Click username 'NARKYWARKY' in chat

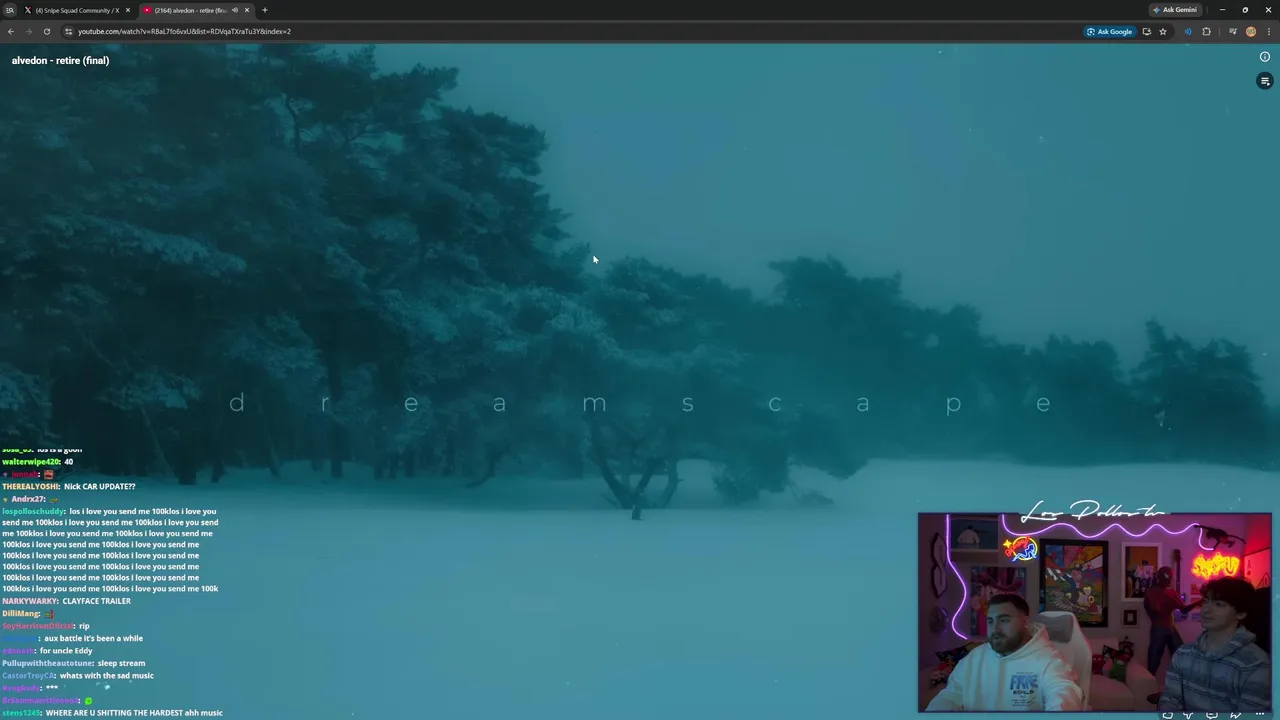tap(30, 601)
